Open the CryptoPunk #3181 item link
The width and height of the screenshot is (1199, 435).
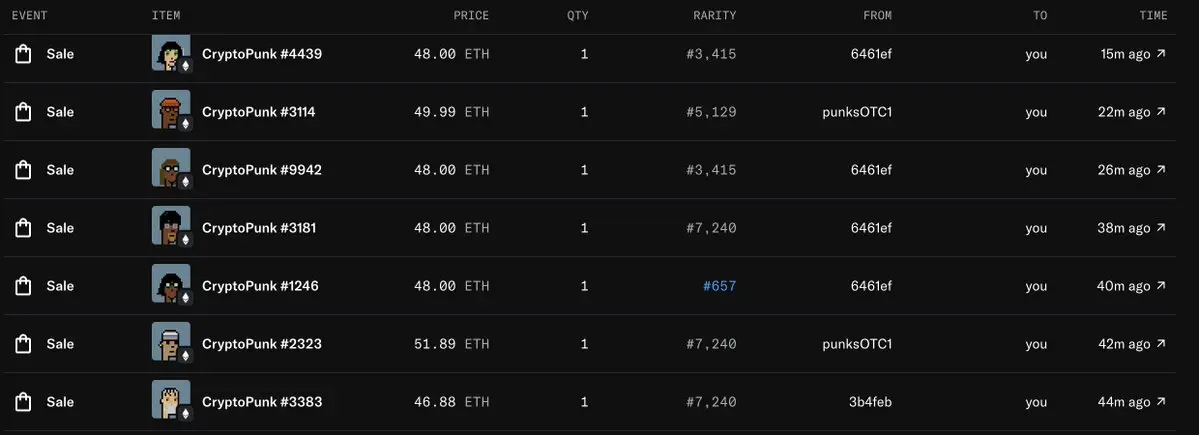coord(258,228)
